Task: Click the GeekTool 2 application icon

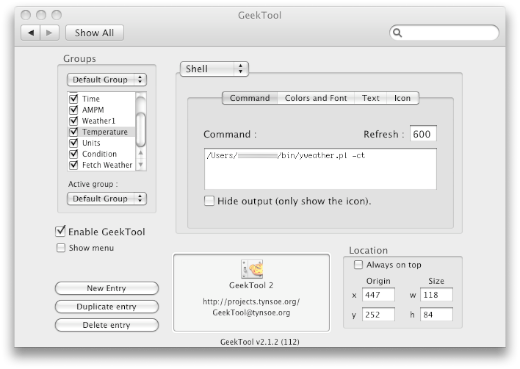Action: click(x=252, y=269)
